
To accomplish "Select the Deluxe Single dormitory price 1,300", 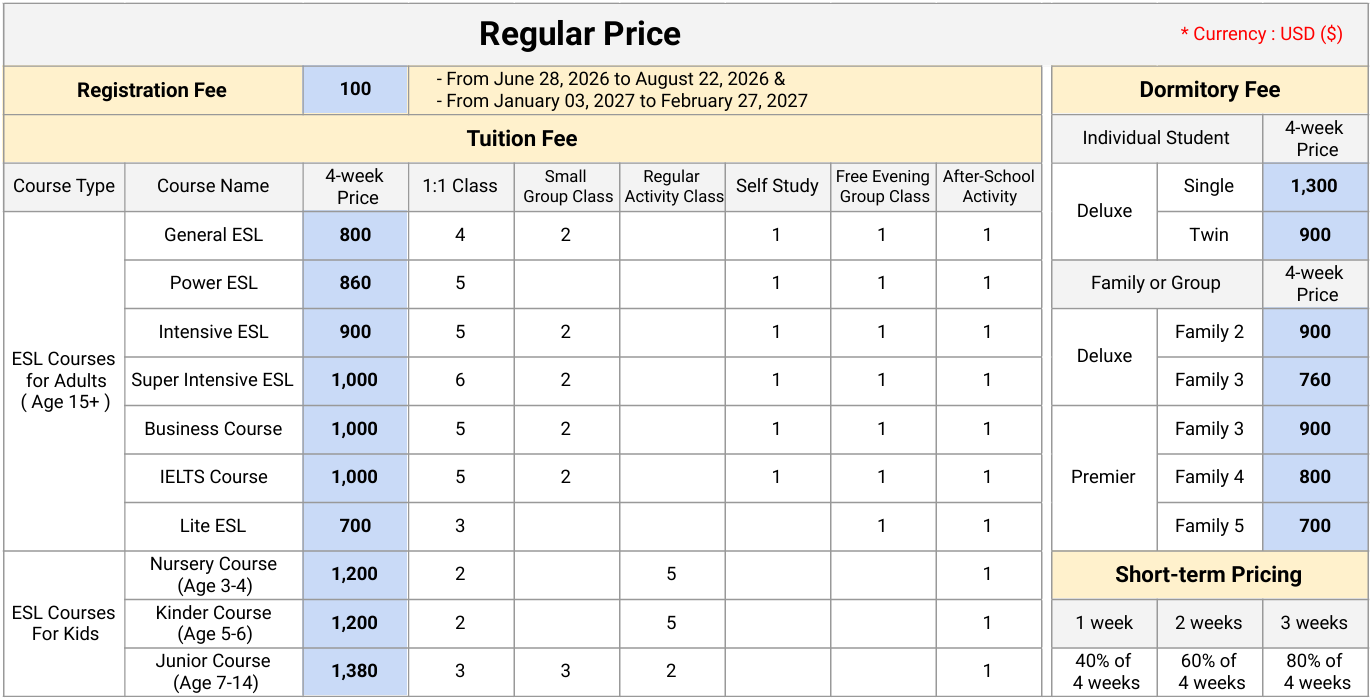I will click(x=1314, y=186).
